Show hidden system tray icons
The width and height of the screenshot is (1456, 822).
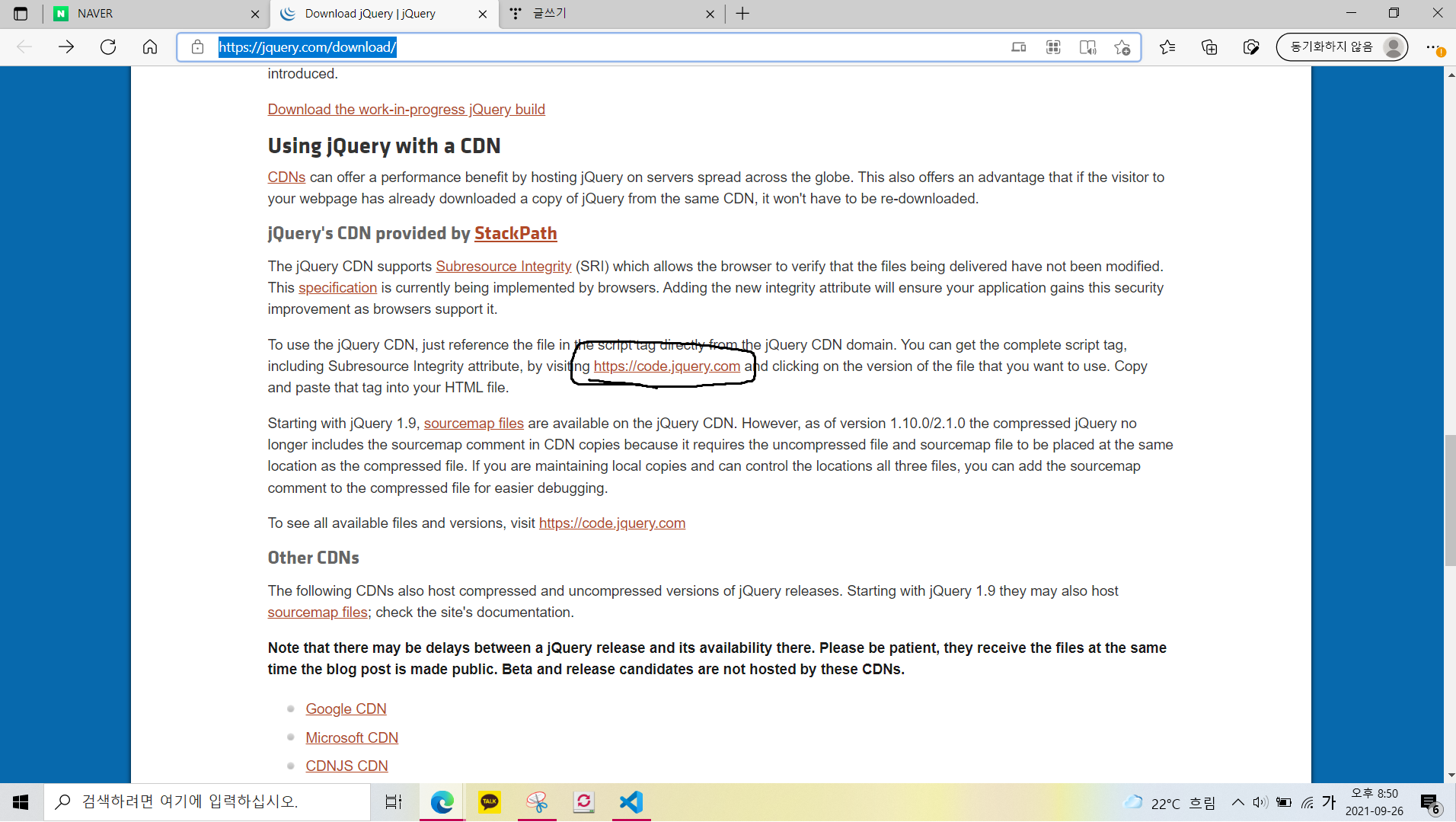coord(1238,802)
